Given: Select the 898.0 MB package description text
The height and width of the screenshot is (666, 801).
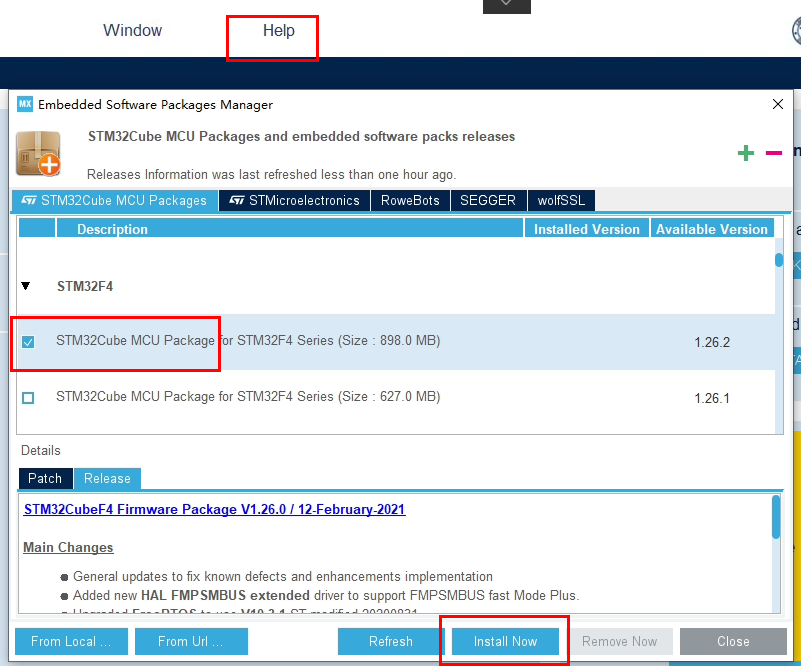Looking at the screenshot, I should tap(248, 341).
